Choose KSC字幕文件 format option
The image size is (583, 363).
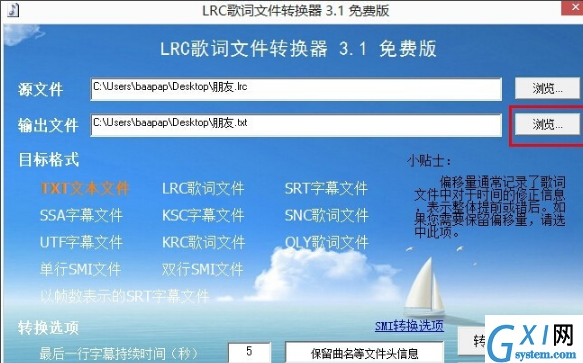[203, 215]
